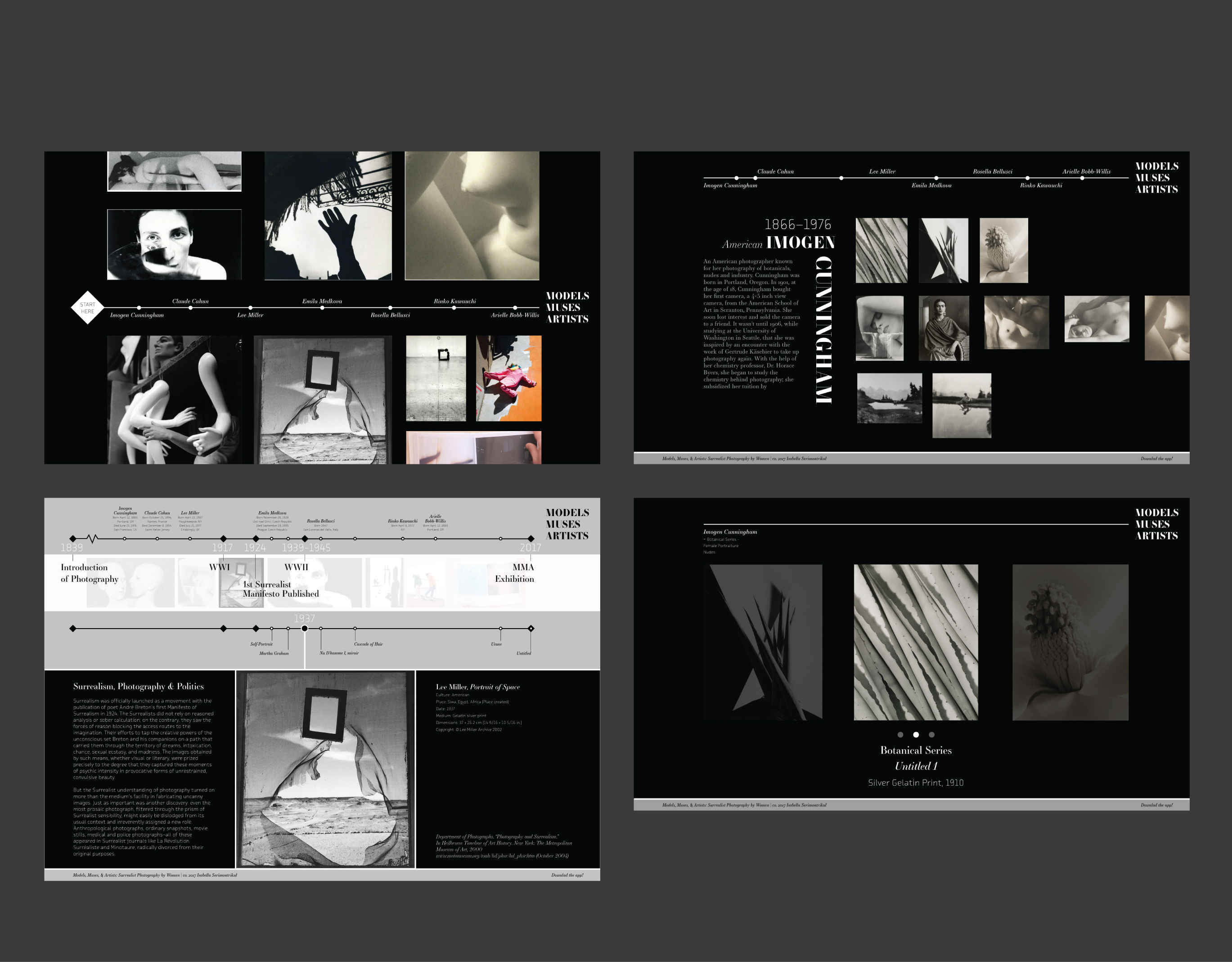1232x962 pixels.
Task: Click Download the app! in history screen footer
Action: 567,875
